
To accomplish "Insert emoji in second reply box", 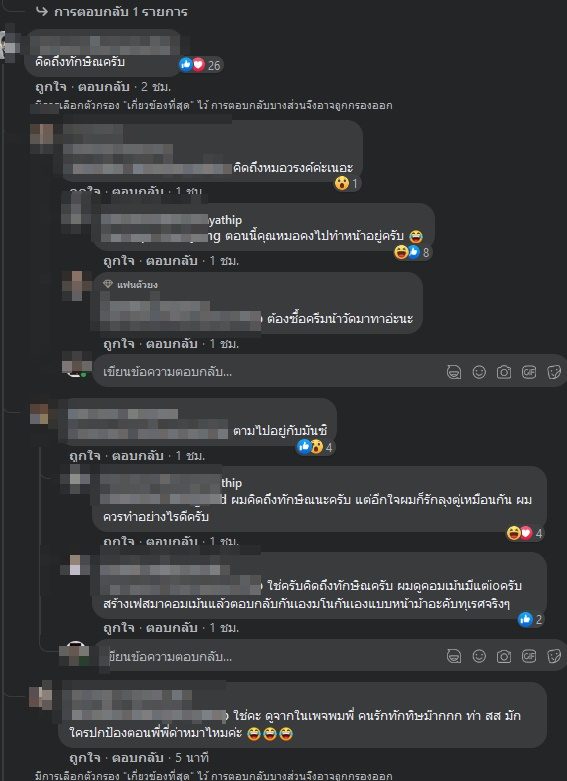I will coord(479,656).
